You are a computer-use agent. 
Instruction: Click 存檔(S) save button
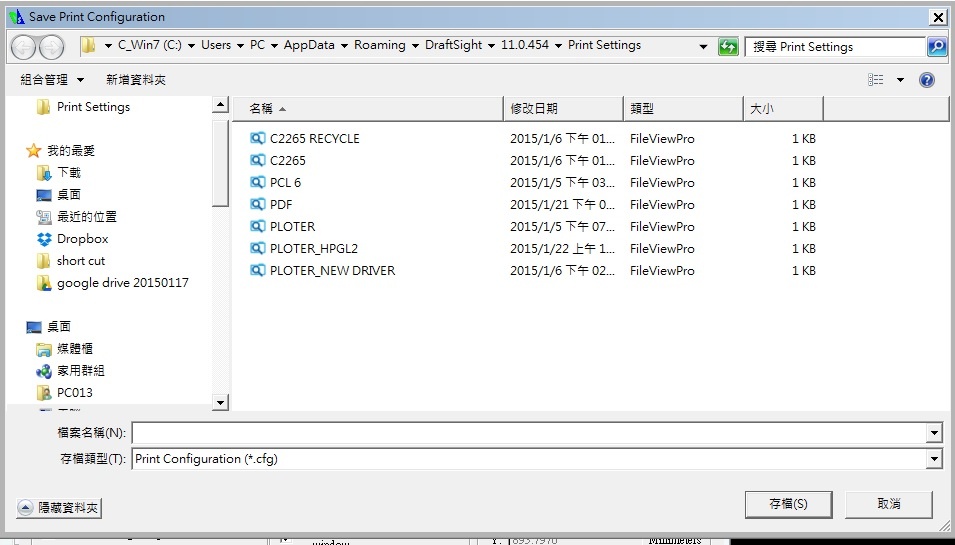pyautogui.click(x=788, y=504)
